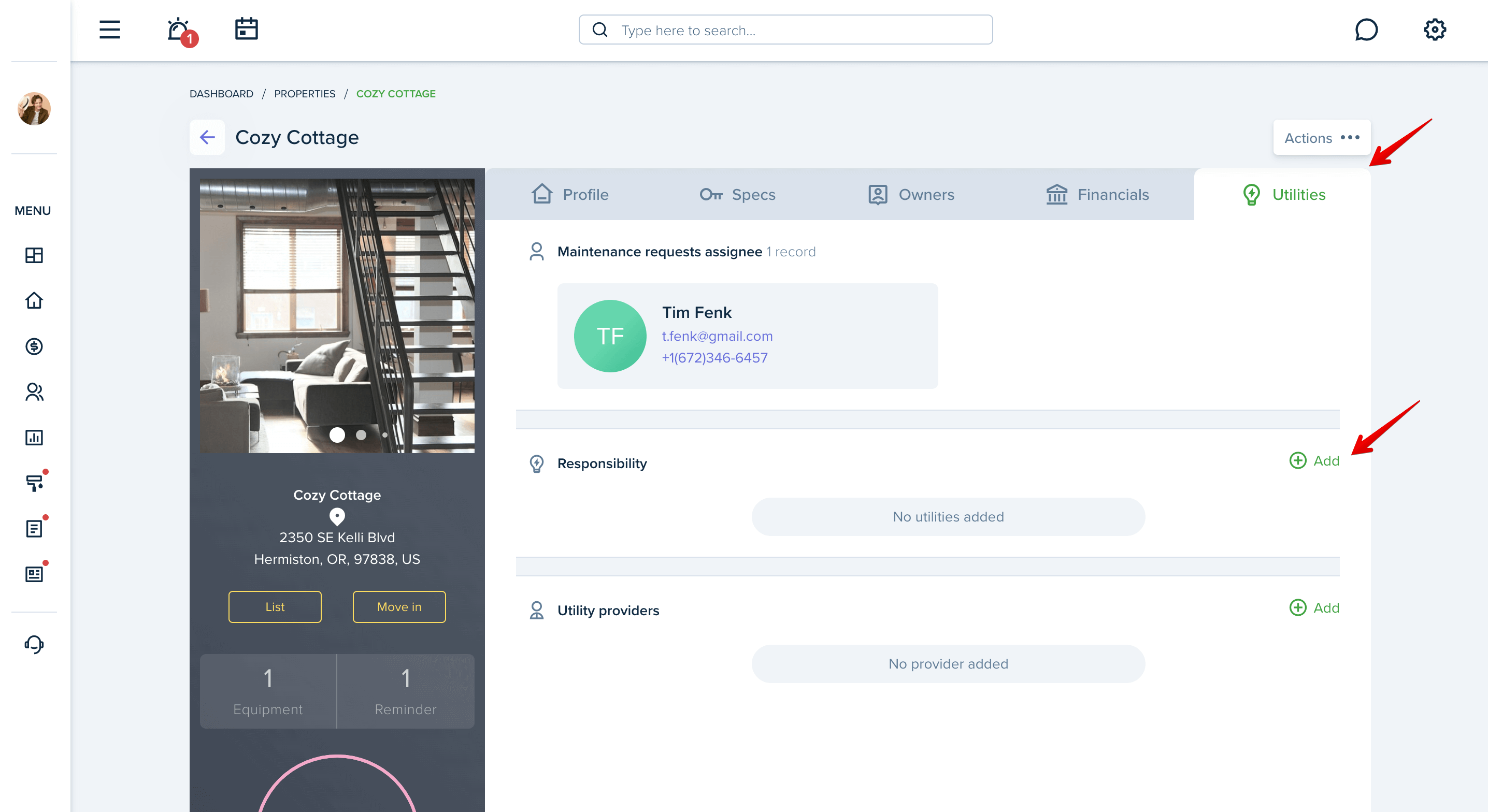The height and width of the screenshot is (812, 1488).
Task: Click the 2350 SE Kelli Blvd address
Action: [337, 537]
